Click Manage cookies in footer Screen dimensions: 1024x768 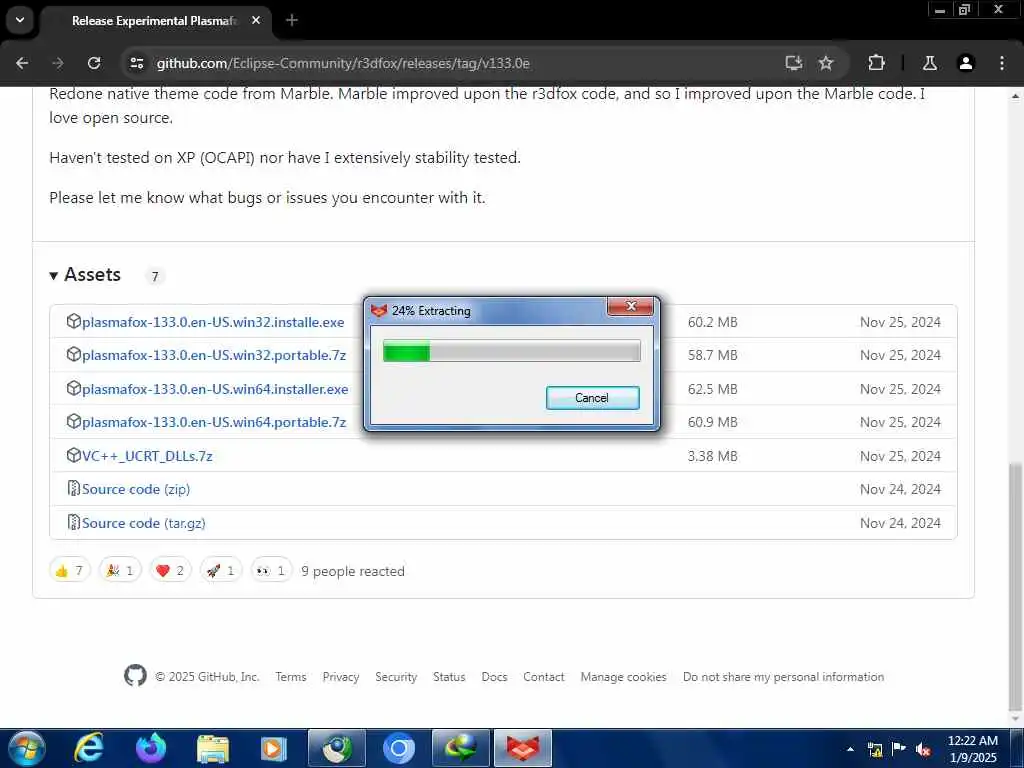(x=624, y=677)
